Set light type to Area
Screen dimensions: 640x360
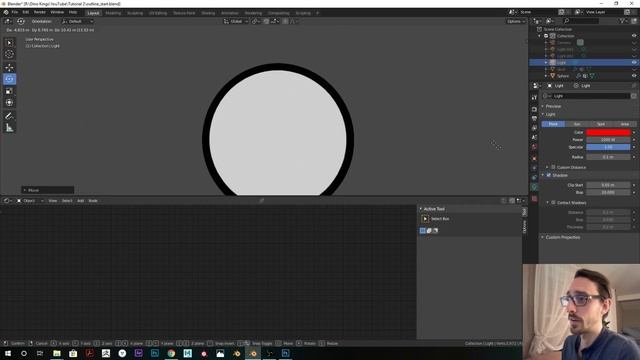[624, 124]
